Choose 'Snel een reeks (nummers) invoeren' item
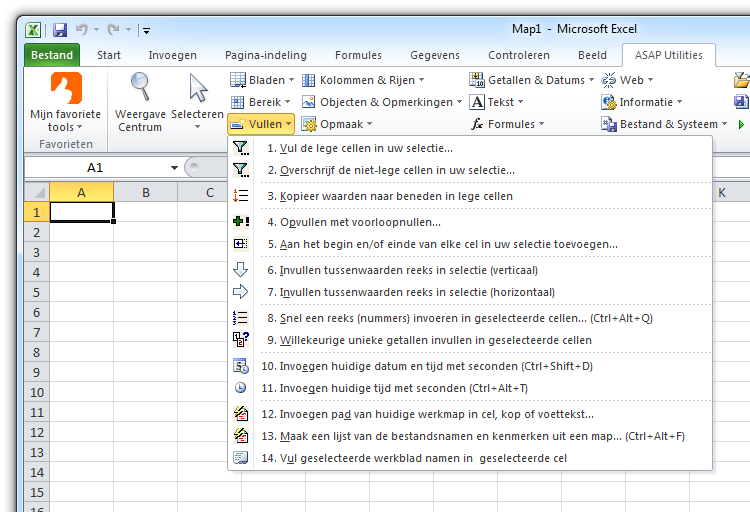The width and height of the screenshot is (750, 512). [x=470, y=318]
